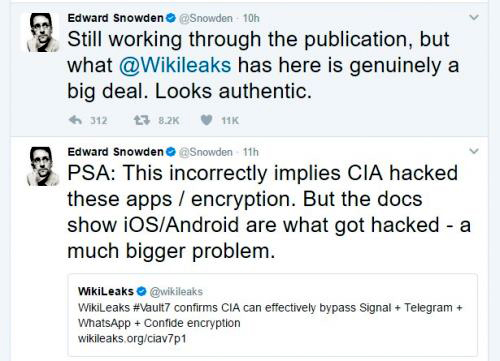Image resolution: width=500 pixels, height=361 pixels.
Task: Open the @Wikileaks mention link
Action: 175,65
